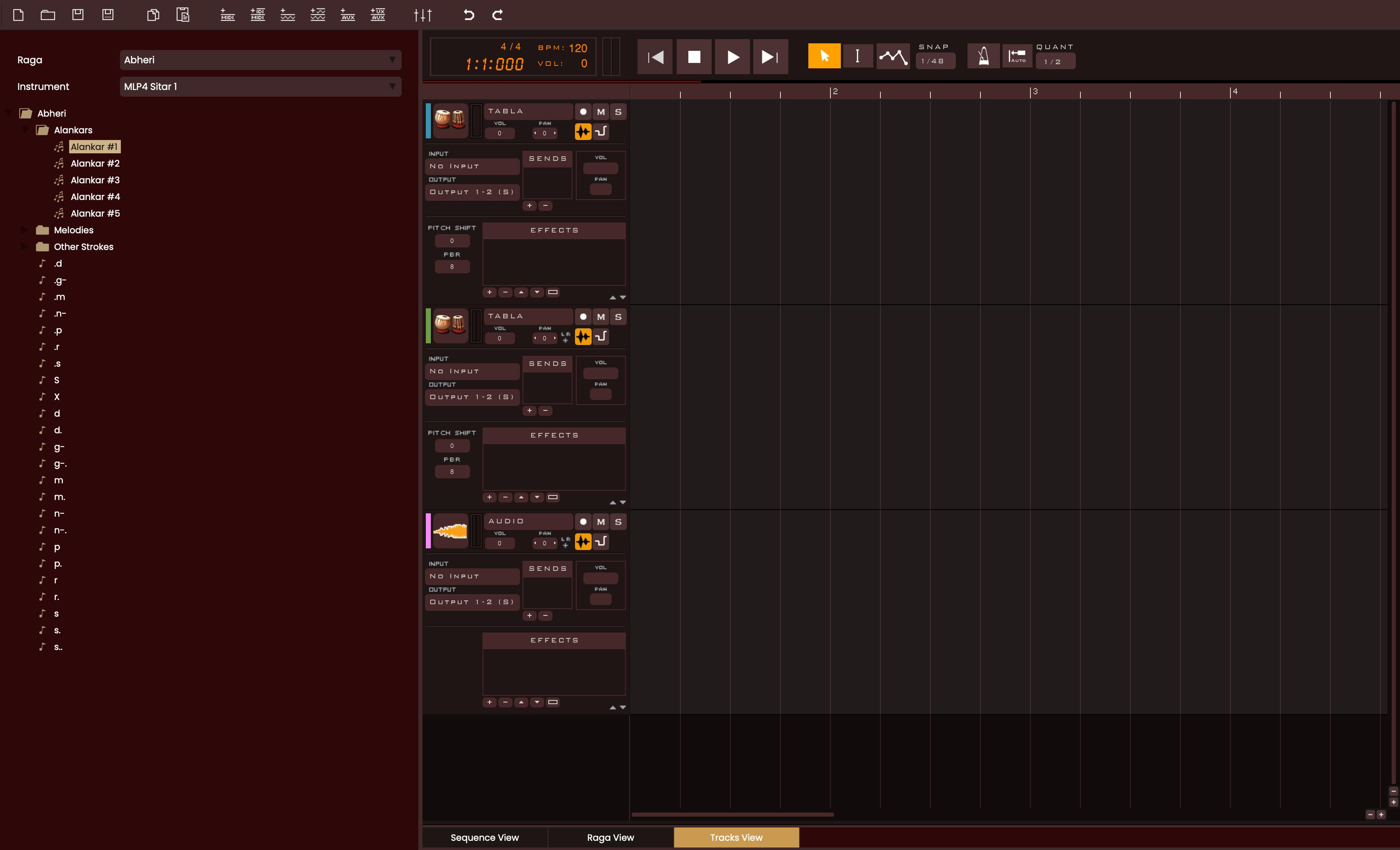
Task: Select the I-beam range selection tool
Action: 857,56
